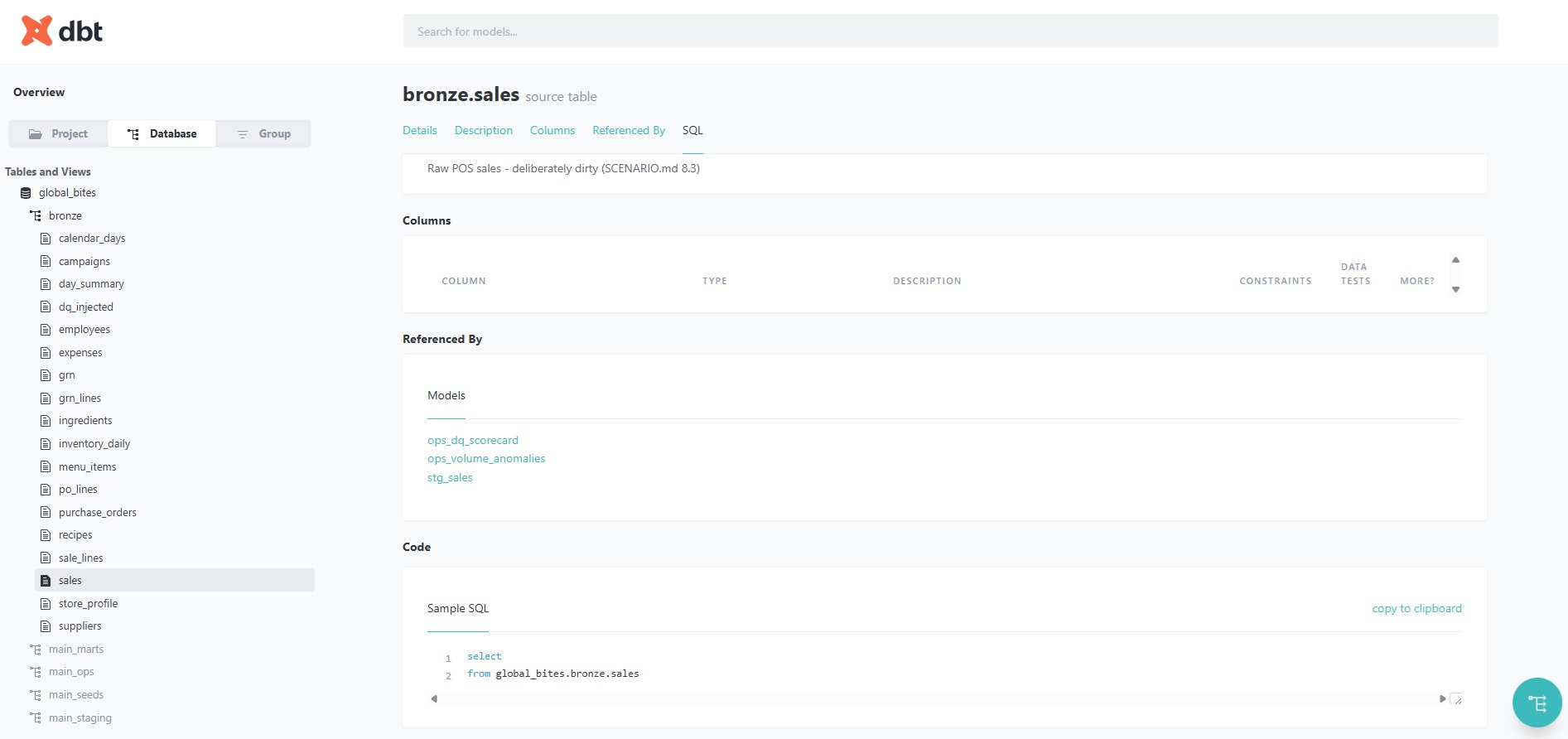
Task: Click the code scroll-right arrow
Action: pyautogui.click(x=1442, y=699)
